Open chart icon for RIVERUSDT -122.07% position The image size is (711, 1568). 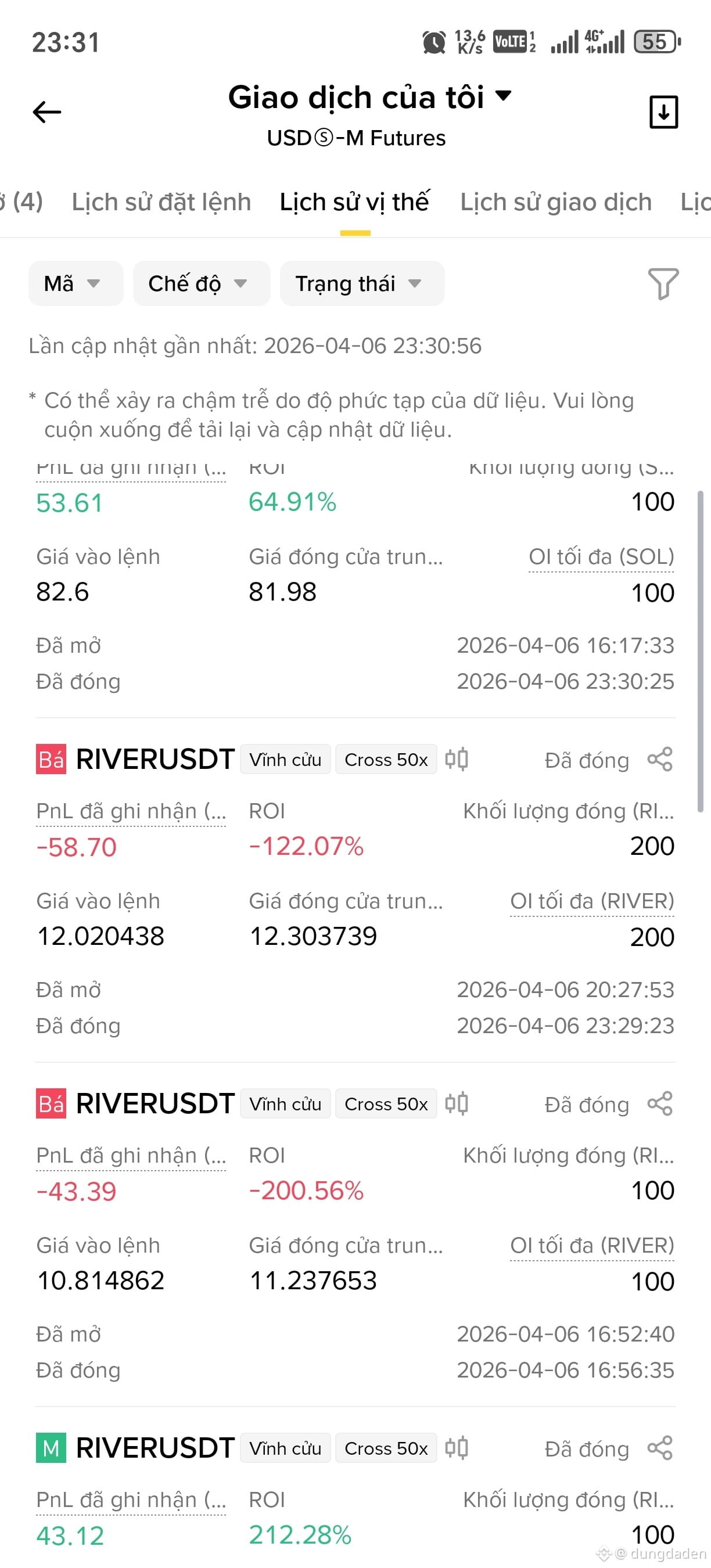tap(457, 760)
